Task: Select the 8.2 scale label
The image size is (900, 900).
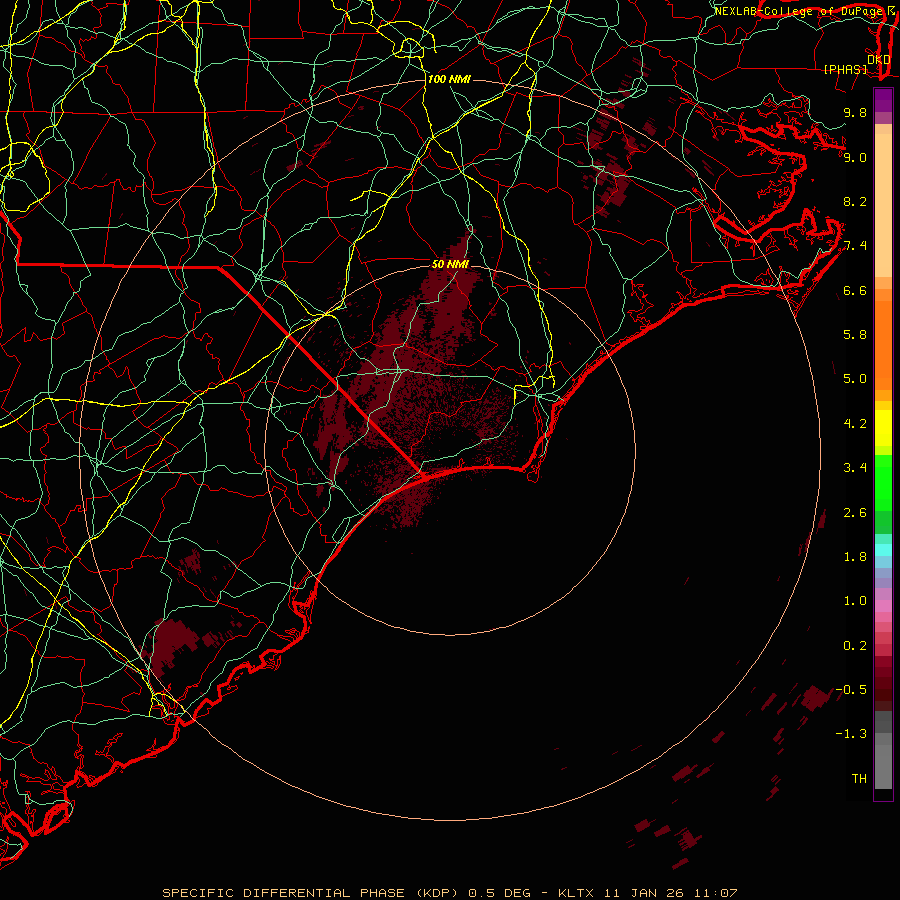Action: click(x=855, y=201)
